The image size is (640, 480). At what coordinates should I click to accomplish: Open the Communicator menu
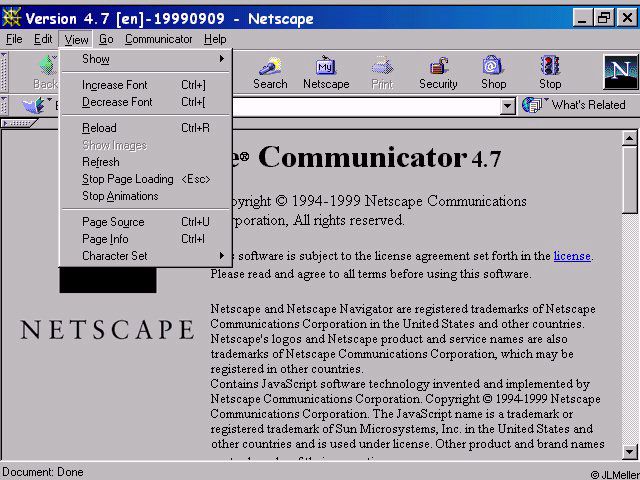pos(158,39)
